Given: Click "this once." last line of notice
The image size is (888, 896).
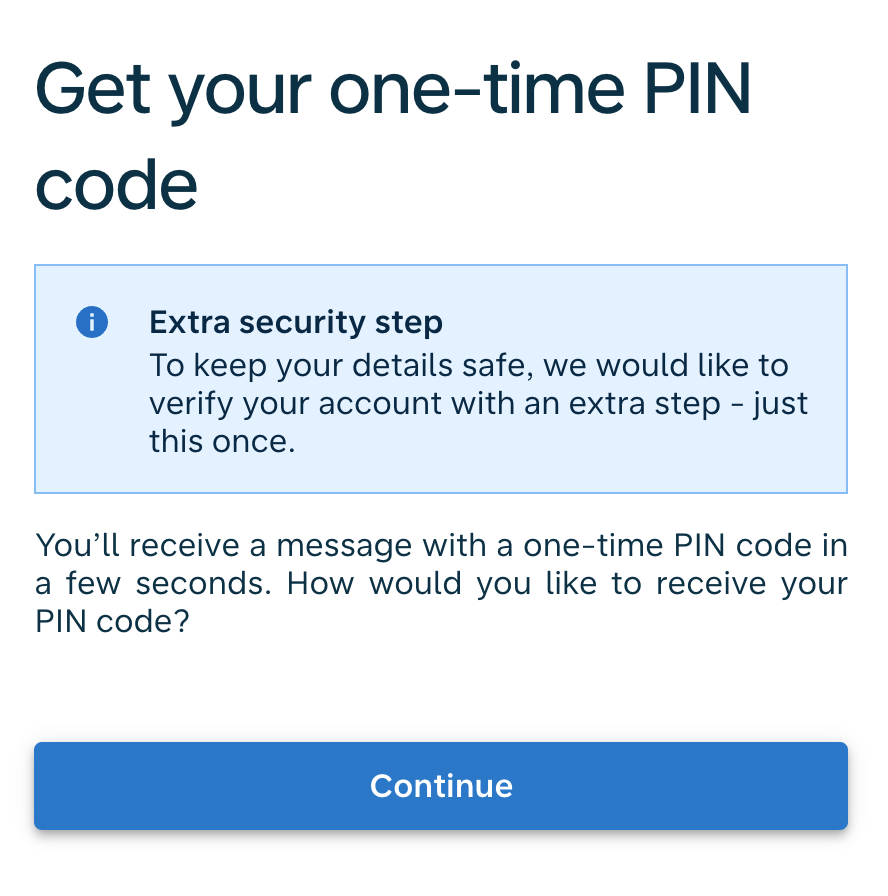Looking at the screenshot, I should (222, 441).
